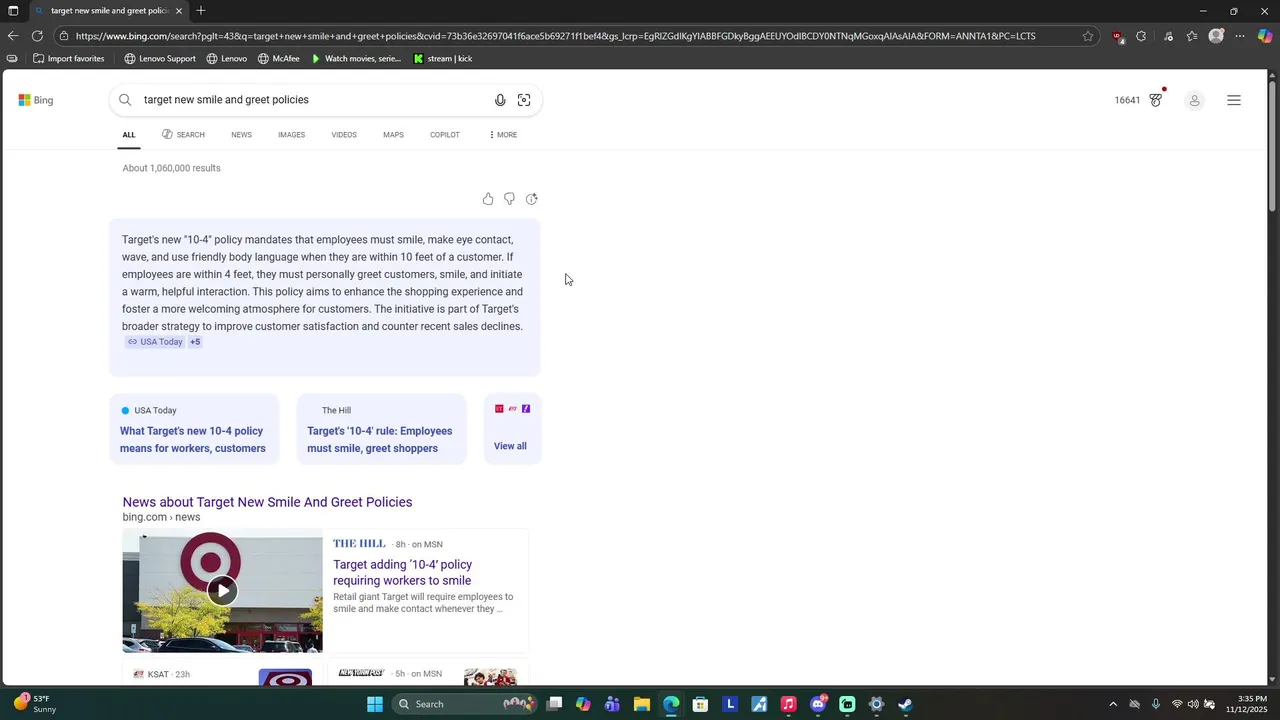
Task: Open the USA Today source citation link
Action: pos(155,342)
